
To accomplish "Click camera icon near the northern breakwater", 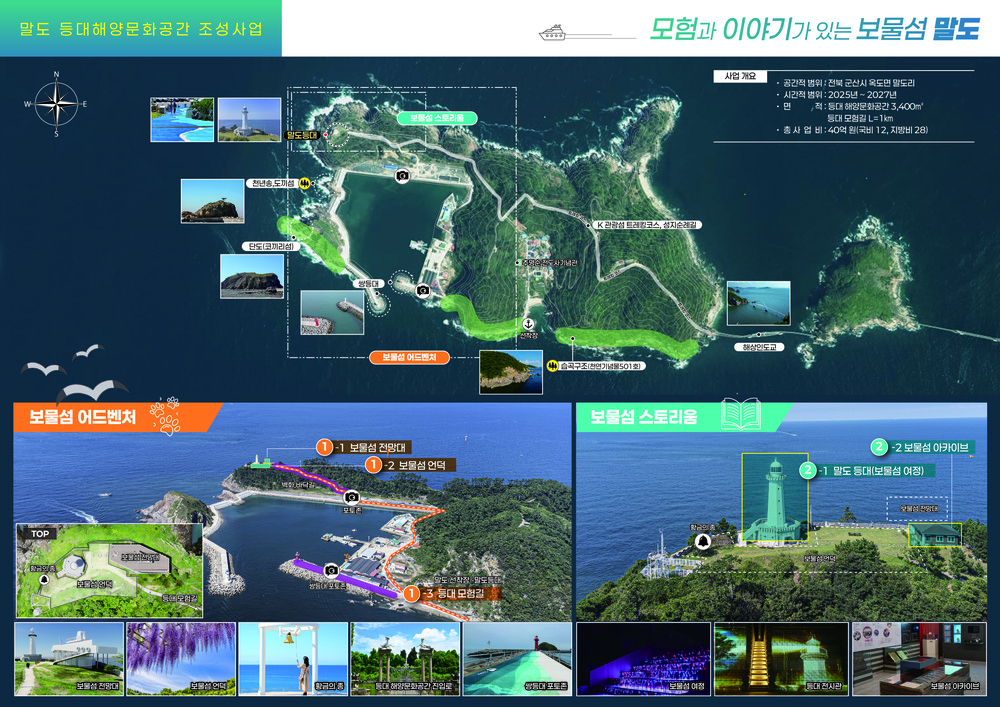I will [x=402, y=176].
